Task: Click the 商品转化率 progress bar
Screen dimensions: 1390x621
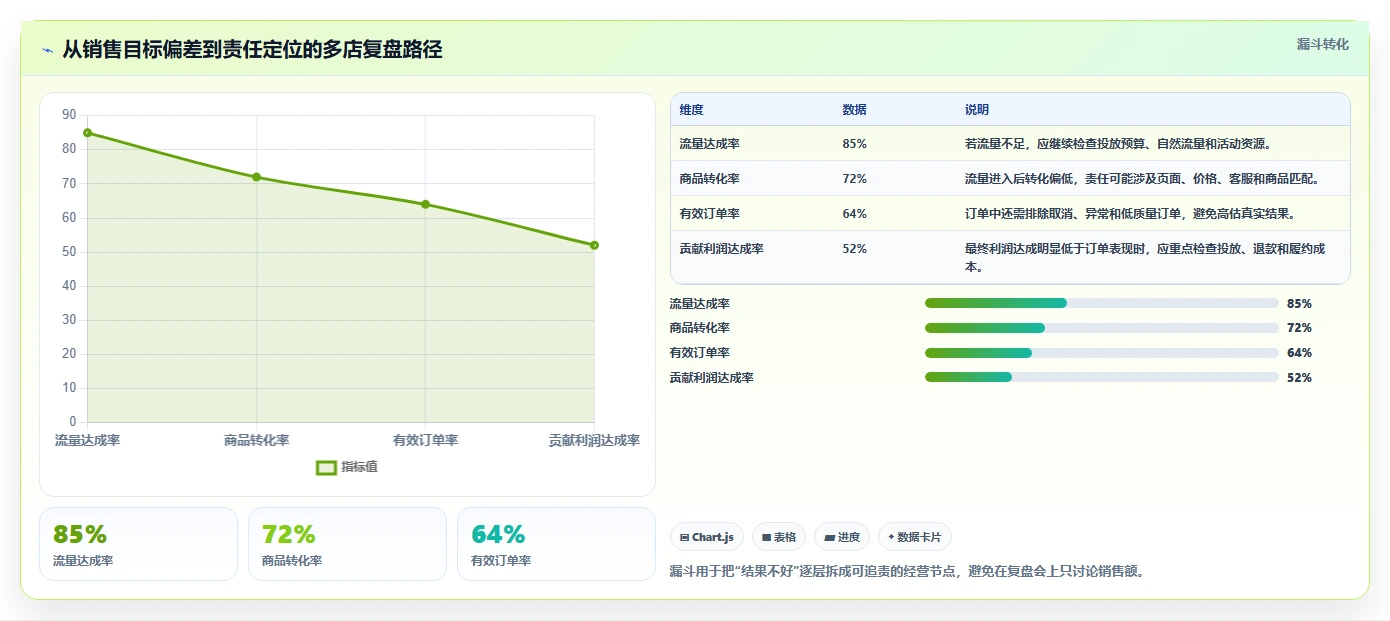Action: [1102, 328]
